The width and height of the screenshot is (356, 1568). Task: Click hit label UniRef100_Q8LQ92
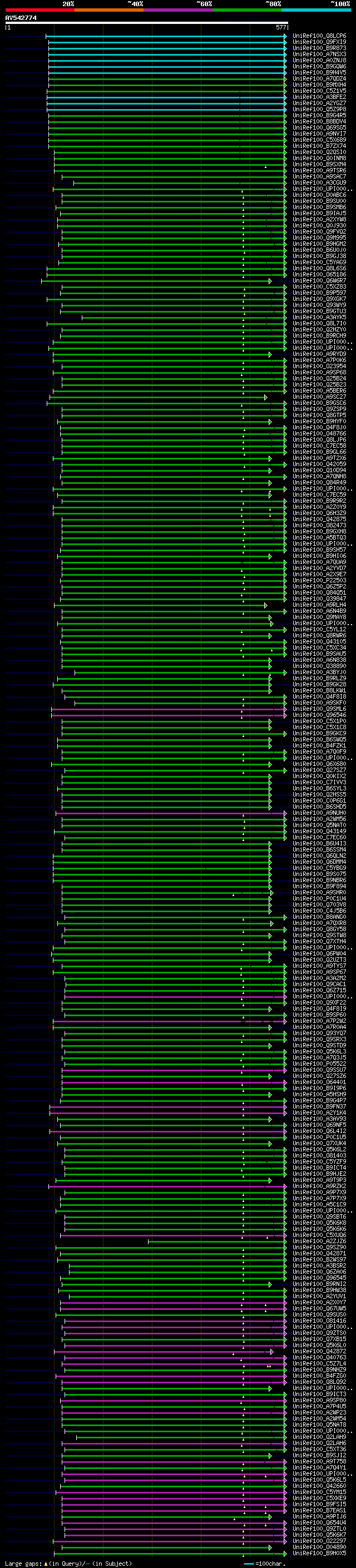point(319,1382)
